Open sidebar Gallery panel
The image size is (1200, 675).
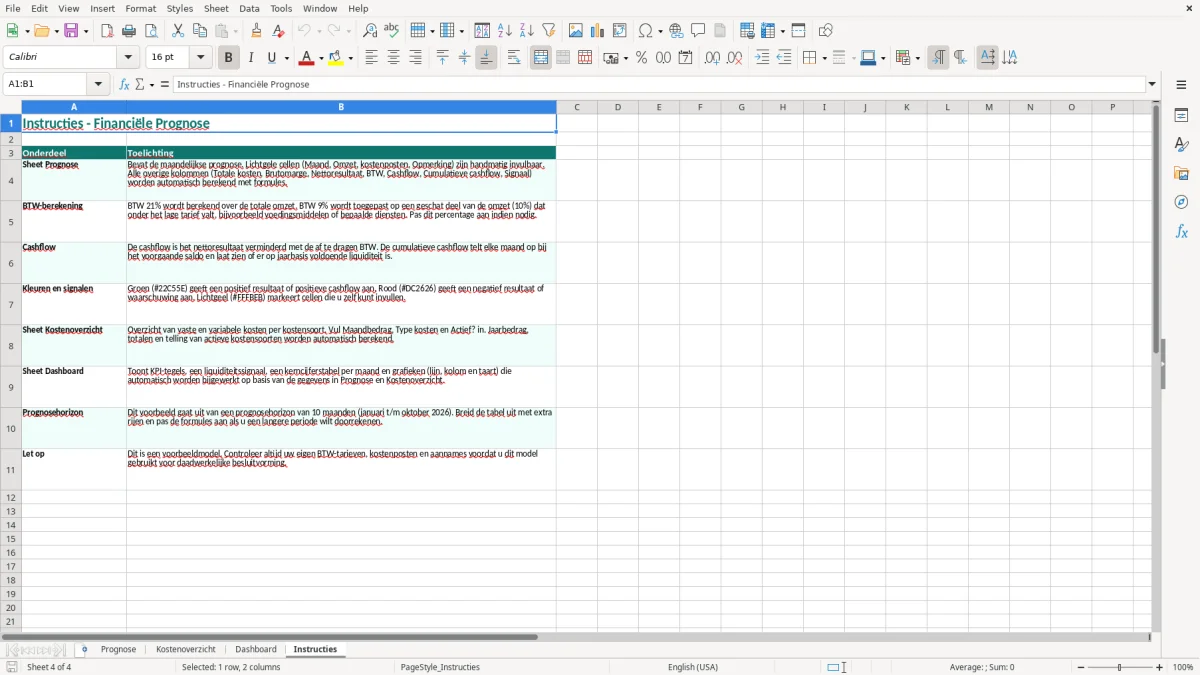(1181, 173)
